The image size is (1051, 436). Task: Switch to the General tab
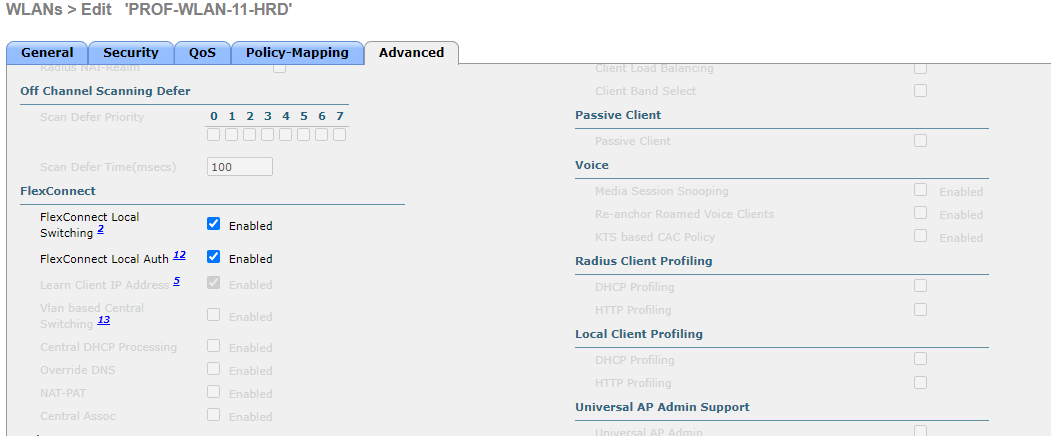(47, 53)
